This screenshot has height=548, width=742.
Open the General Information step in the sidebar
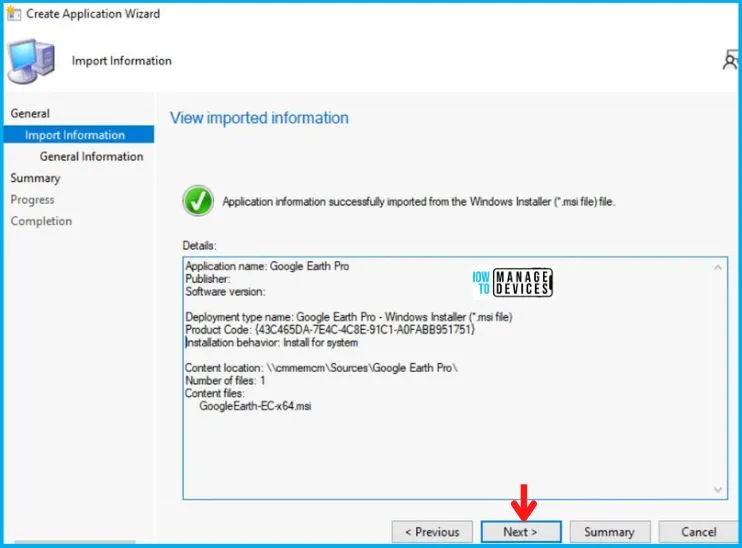(91, 157)
